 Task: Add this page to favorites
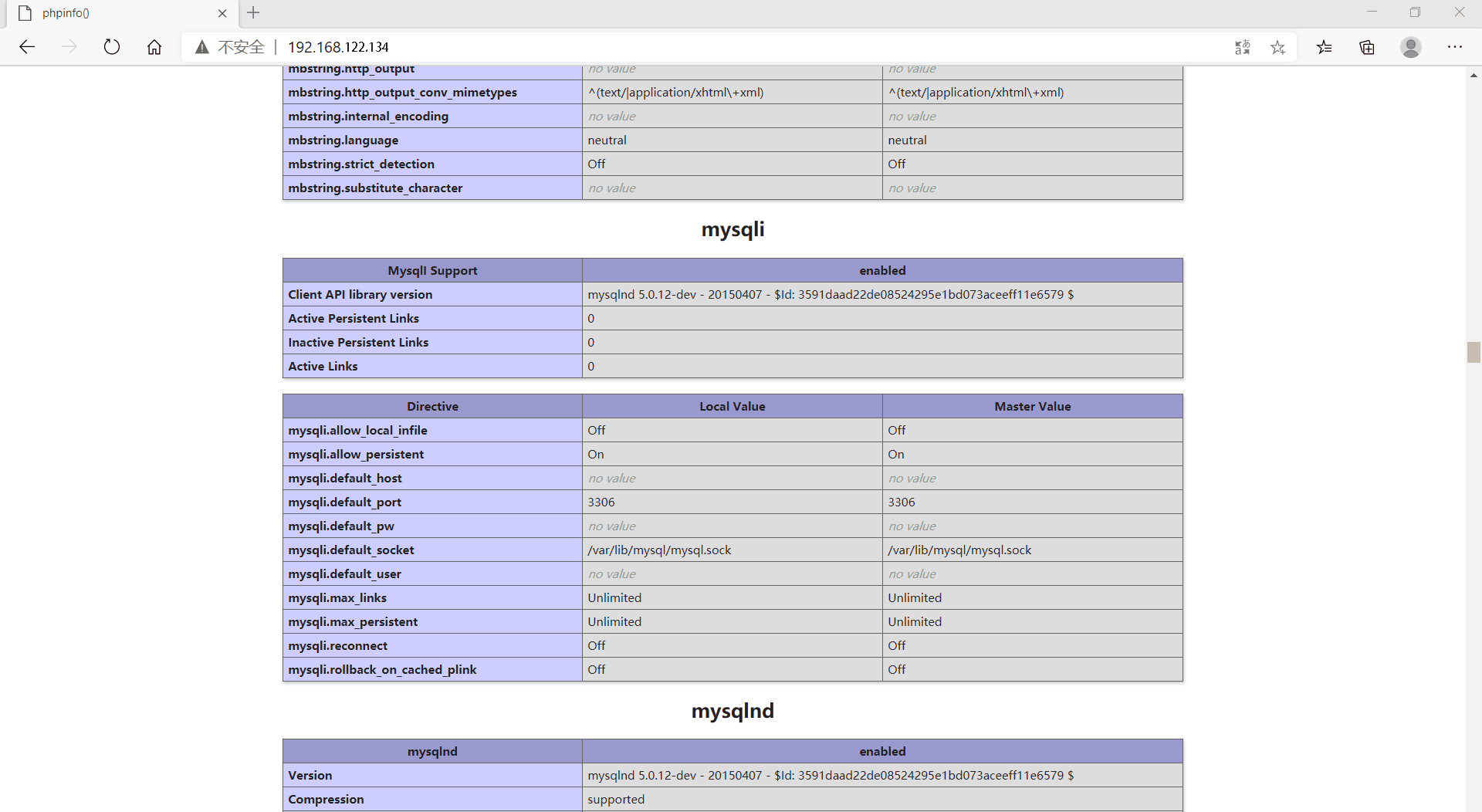coord(1278,47)
